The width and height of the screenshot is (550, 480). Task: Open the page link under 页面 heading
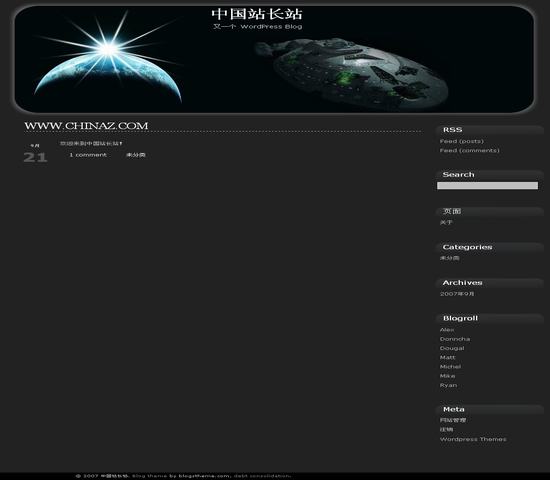point(446,222)
